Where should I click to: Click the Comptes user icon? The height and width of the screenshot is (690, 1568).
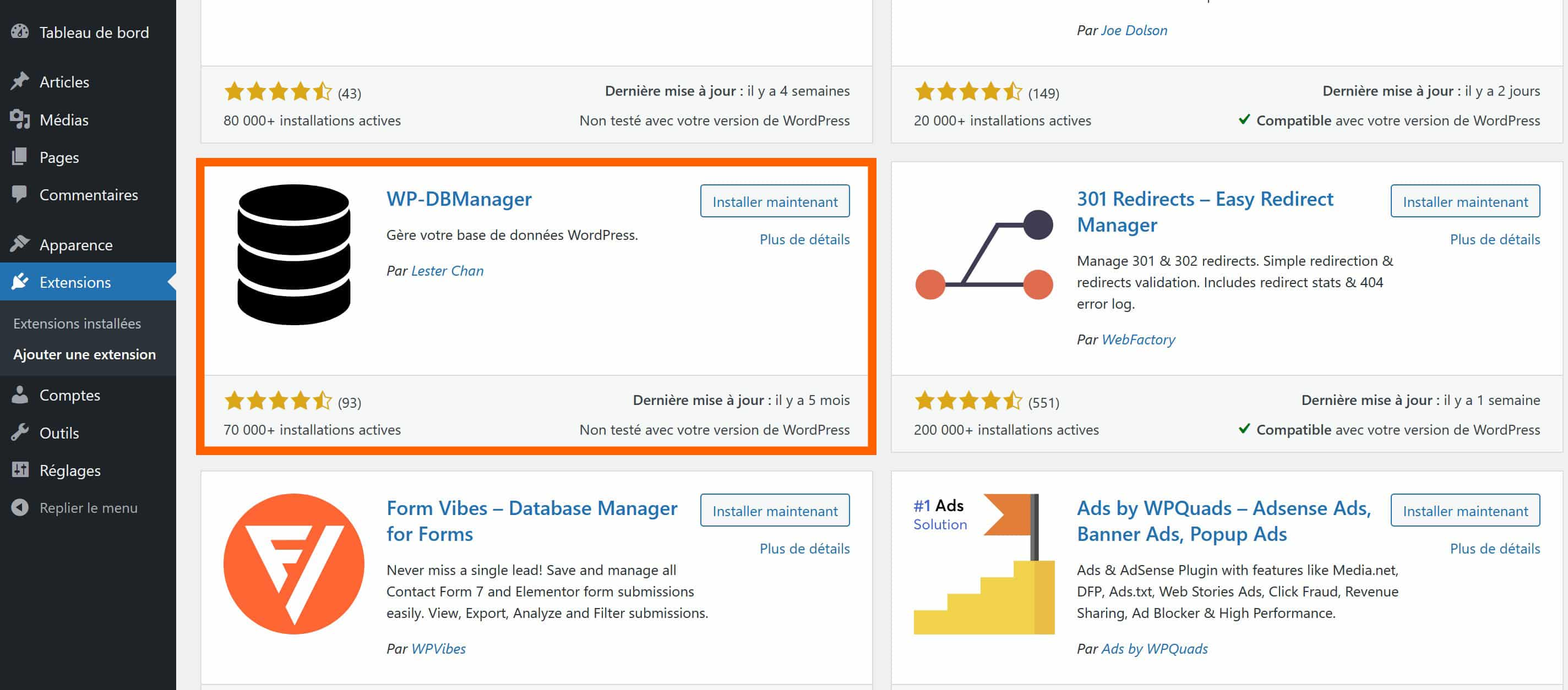pos(20,395)
